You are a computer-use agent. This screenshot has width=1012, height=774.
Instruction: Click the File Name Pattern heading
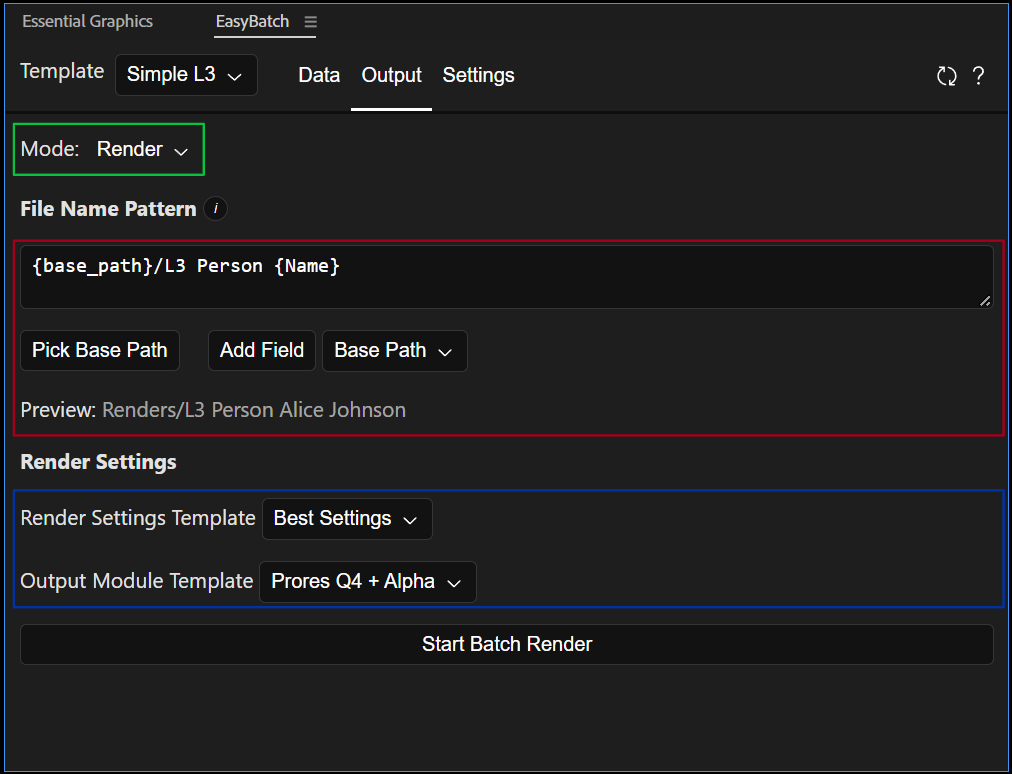click(108, 209)
